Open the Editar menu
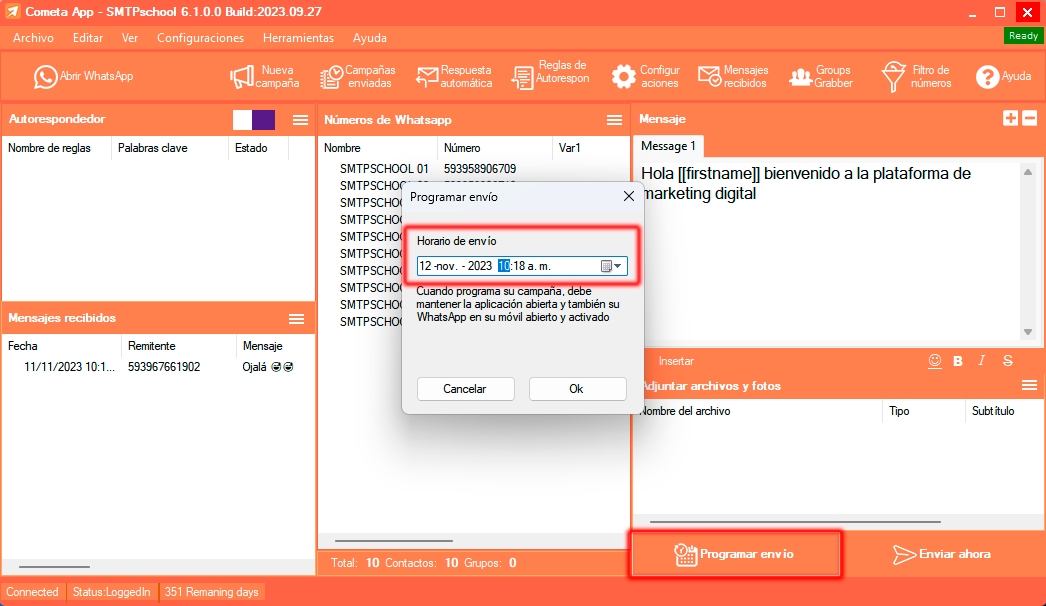The height and width of the screenshot is (606, 1046). tap(88, 38)
